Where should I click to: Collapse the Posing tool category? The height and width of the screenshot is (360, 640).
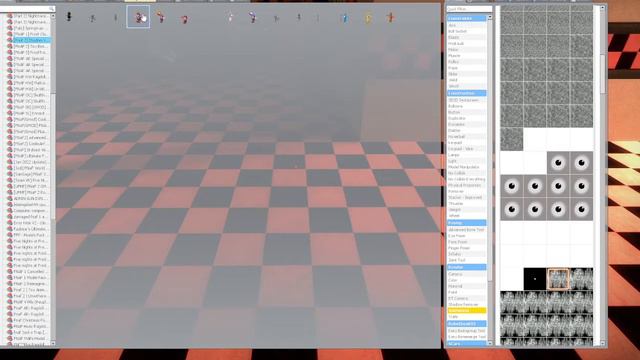click(x=467, y=223)
